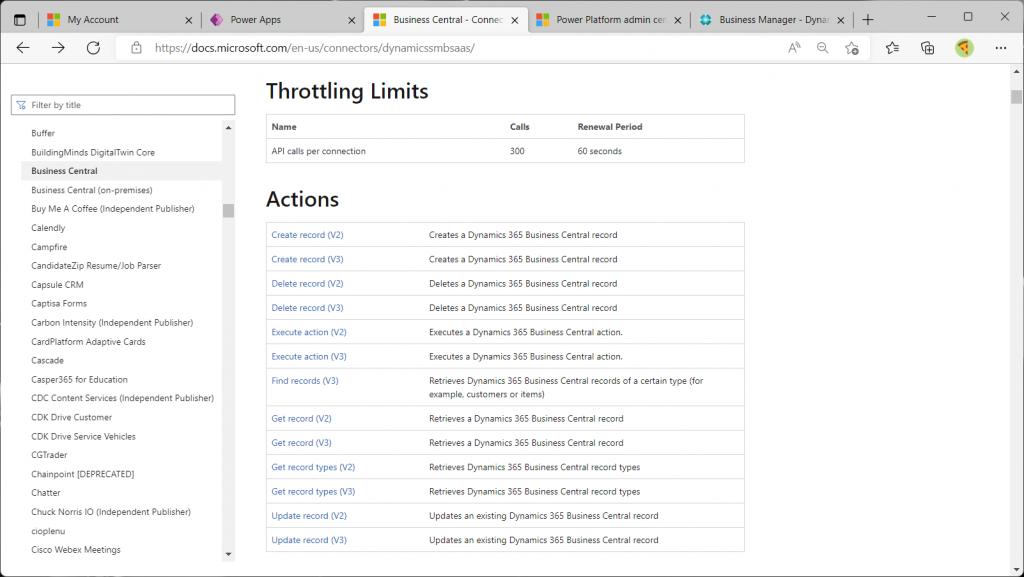
Task: Open Find records (V3) link
Action: [305, 381]
